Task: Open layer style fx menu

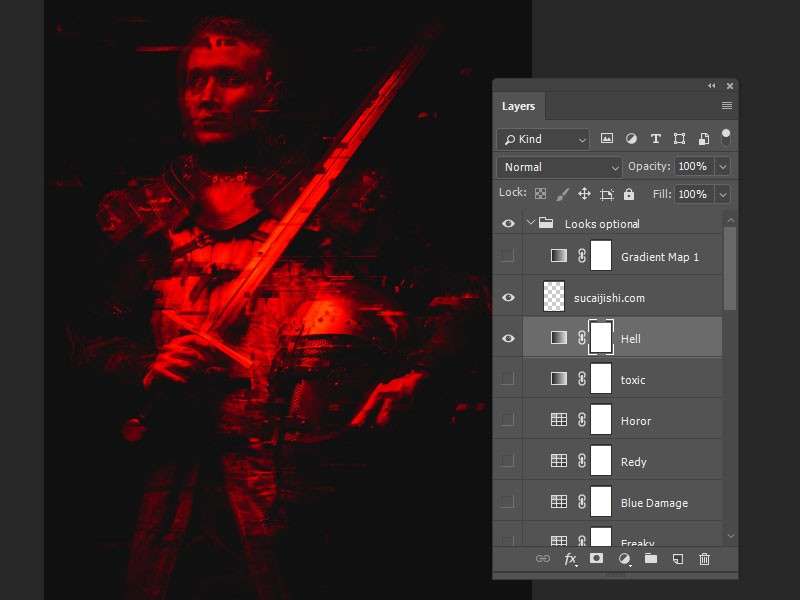Action: coord(570,559)
